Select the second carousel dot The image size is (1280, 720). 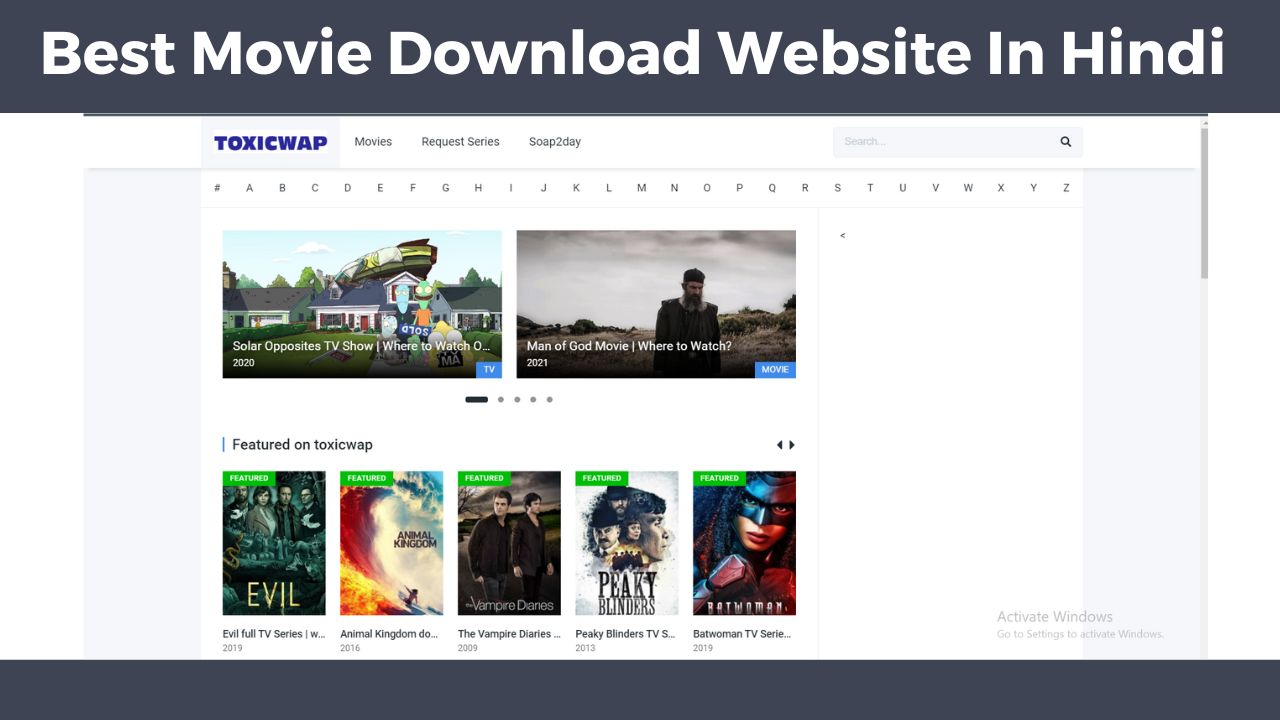[x=501, y=399]
